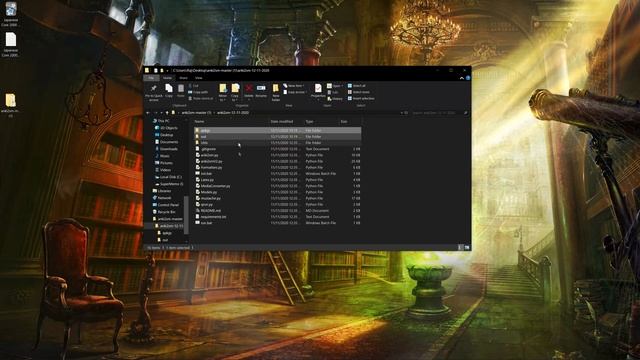Switch to the Share ribbon tab
Viewport: 640px width, 360px height.
(183, 78)
